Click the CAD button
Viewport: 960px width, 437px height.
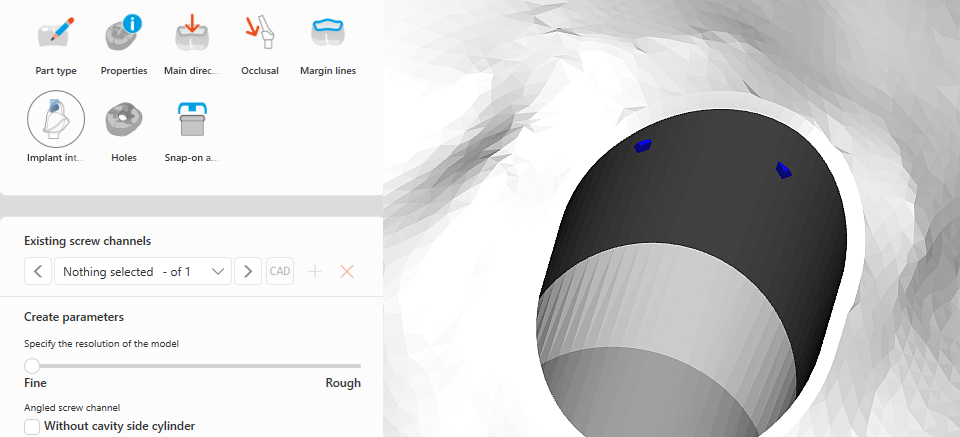280,271
